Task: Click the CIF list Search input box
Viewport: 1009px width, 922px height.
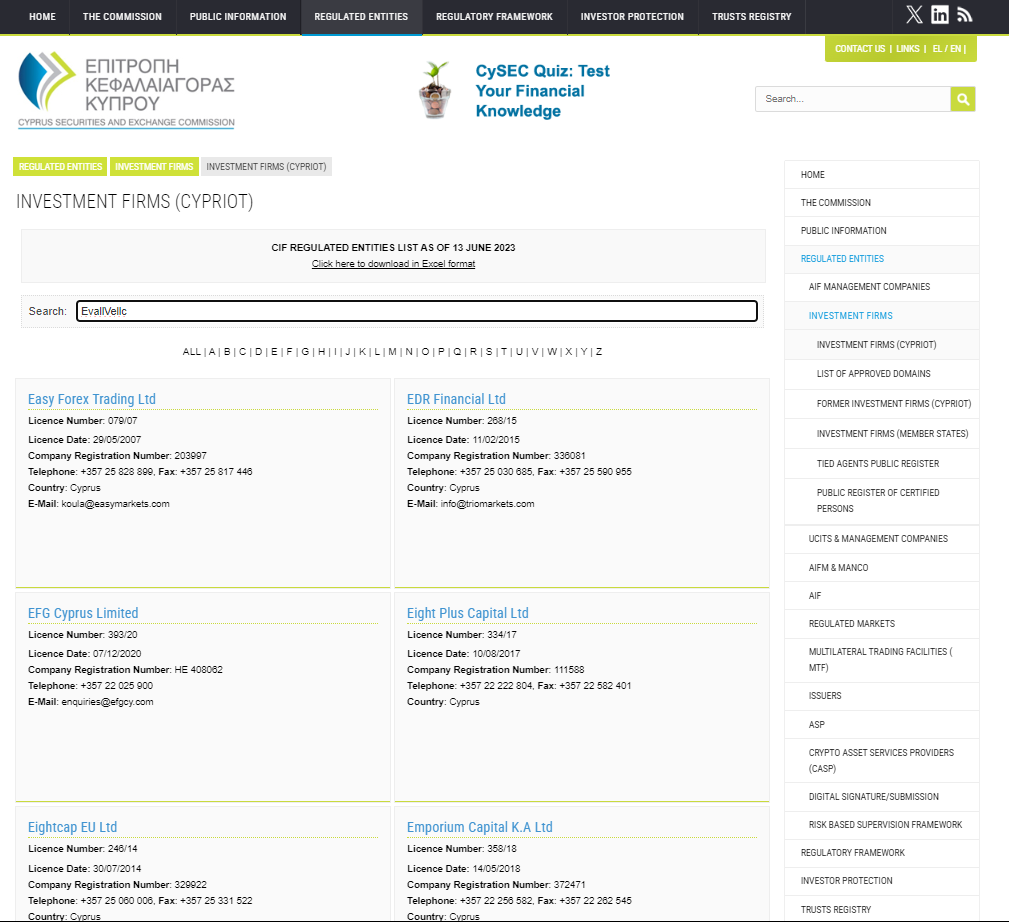Action: pos(416,311)
